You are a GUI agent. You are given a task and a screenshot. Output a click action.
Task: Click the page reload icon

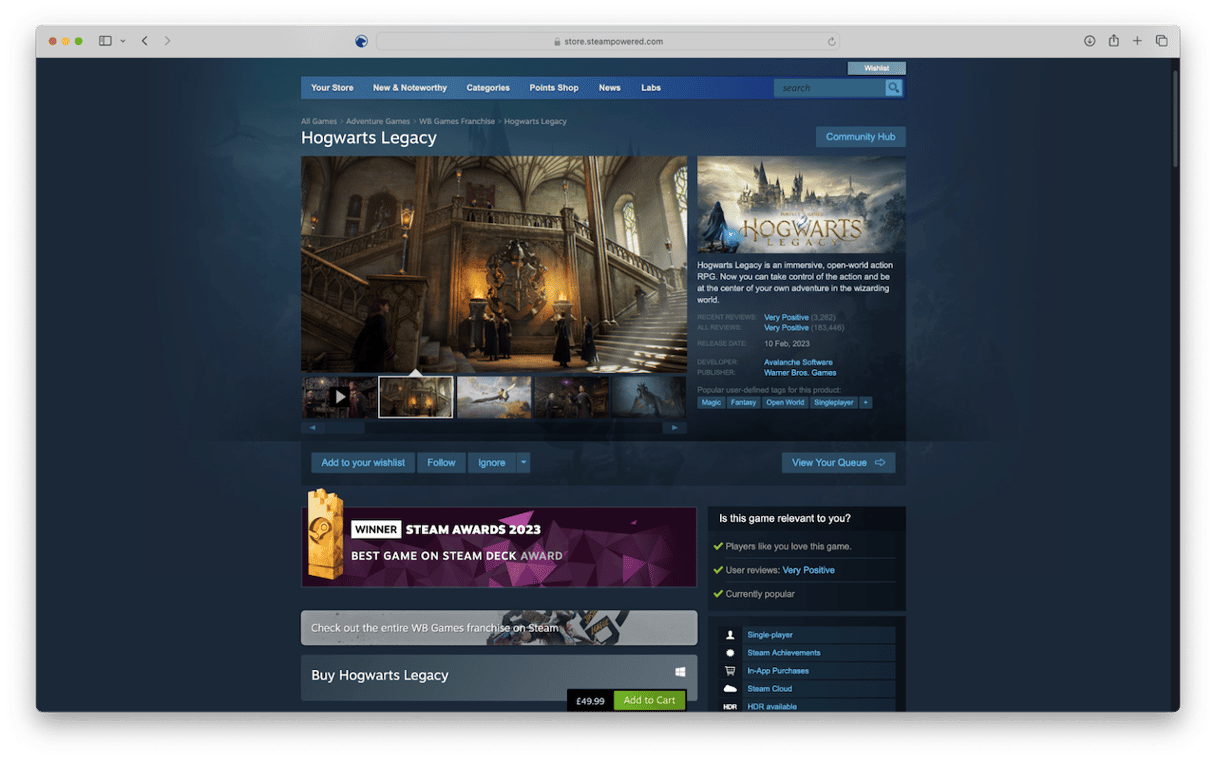pos(831,42)
